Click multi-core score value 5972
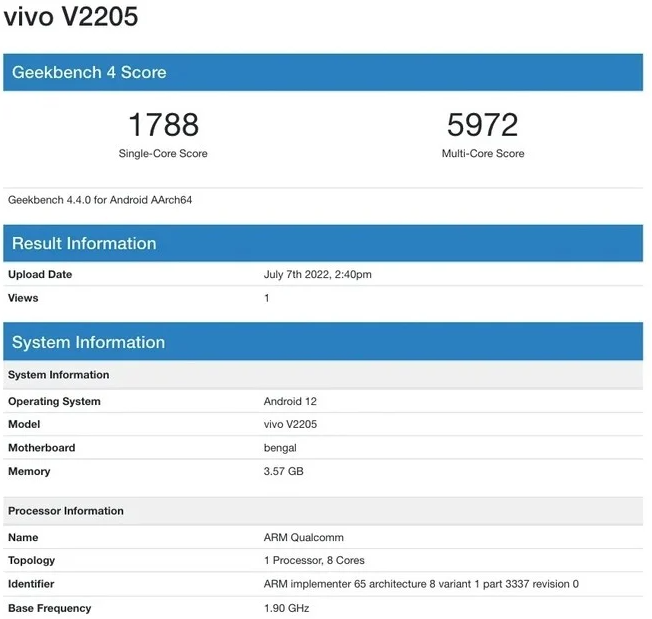This screenshot has height=619, width=652. (x=482, y=124)
